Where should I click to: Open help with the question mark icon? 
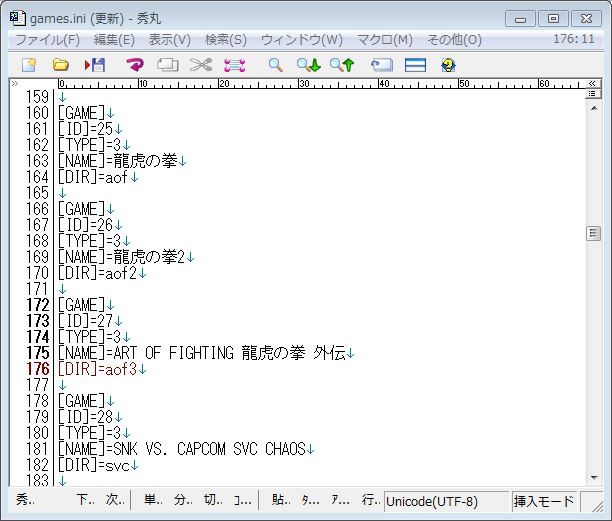pyautogui.click(x=448, y=65)
